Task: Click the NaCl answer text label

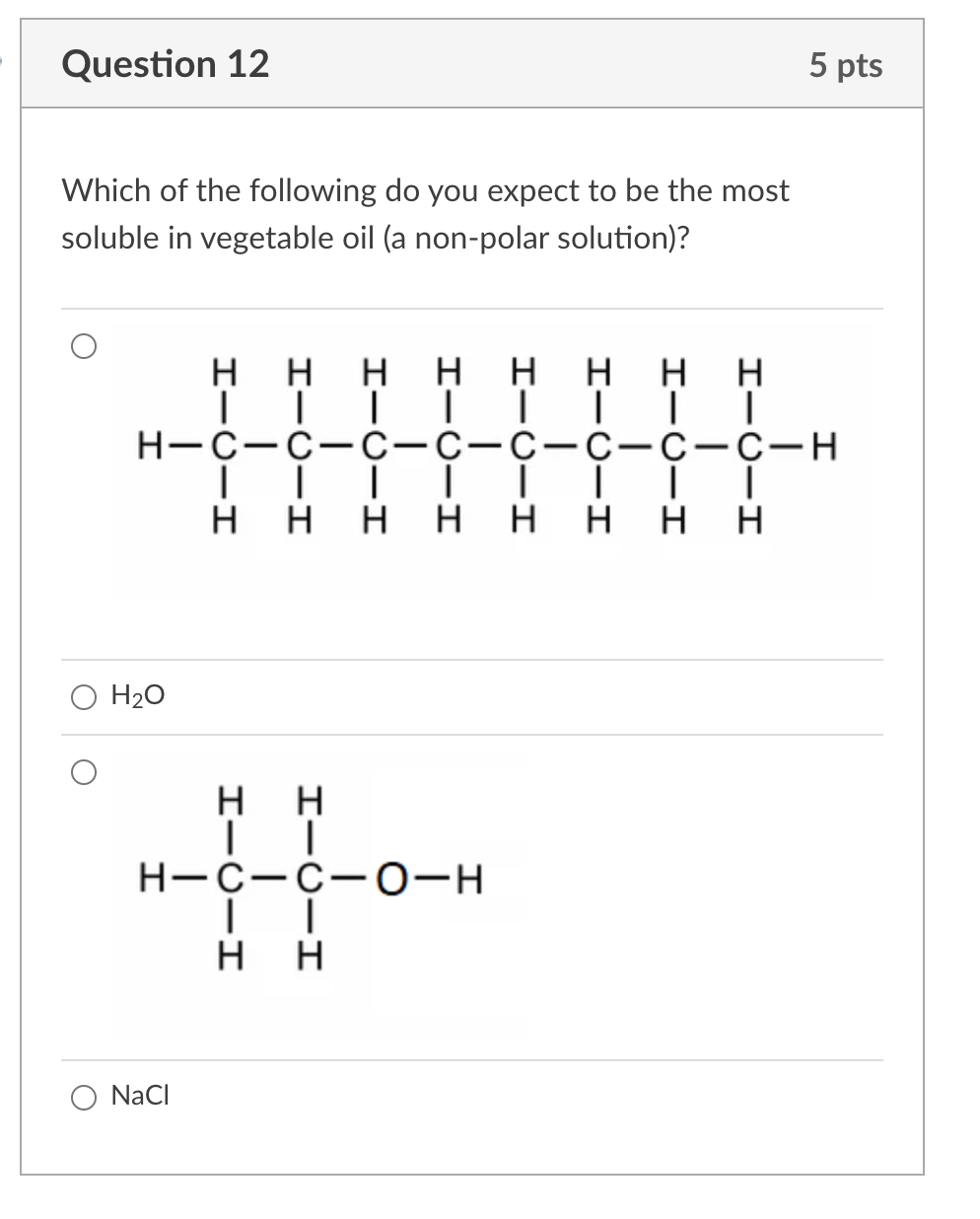Action: coord(140,1095)
